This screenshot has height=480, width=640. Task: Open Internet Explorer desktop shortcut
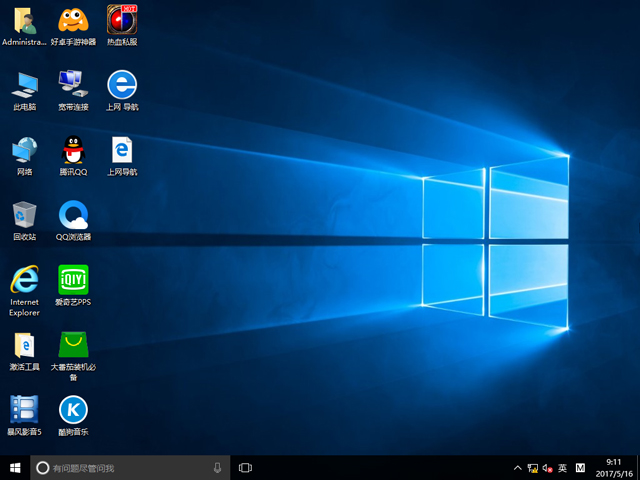24,280
